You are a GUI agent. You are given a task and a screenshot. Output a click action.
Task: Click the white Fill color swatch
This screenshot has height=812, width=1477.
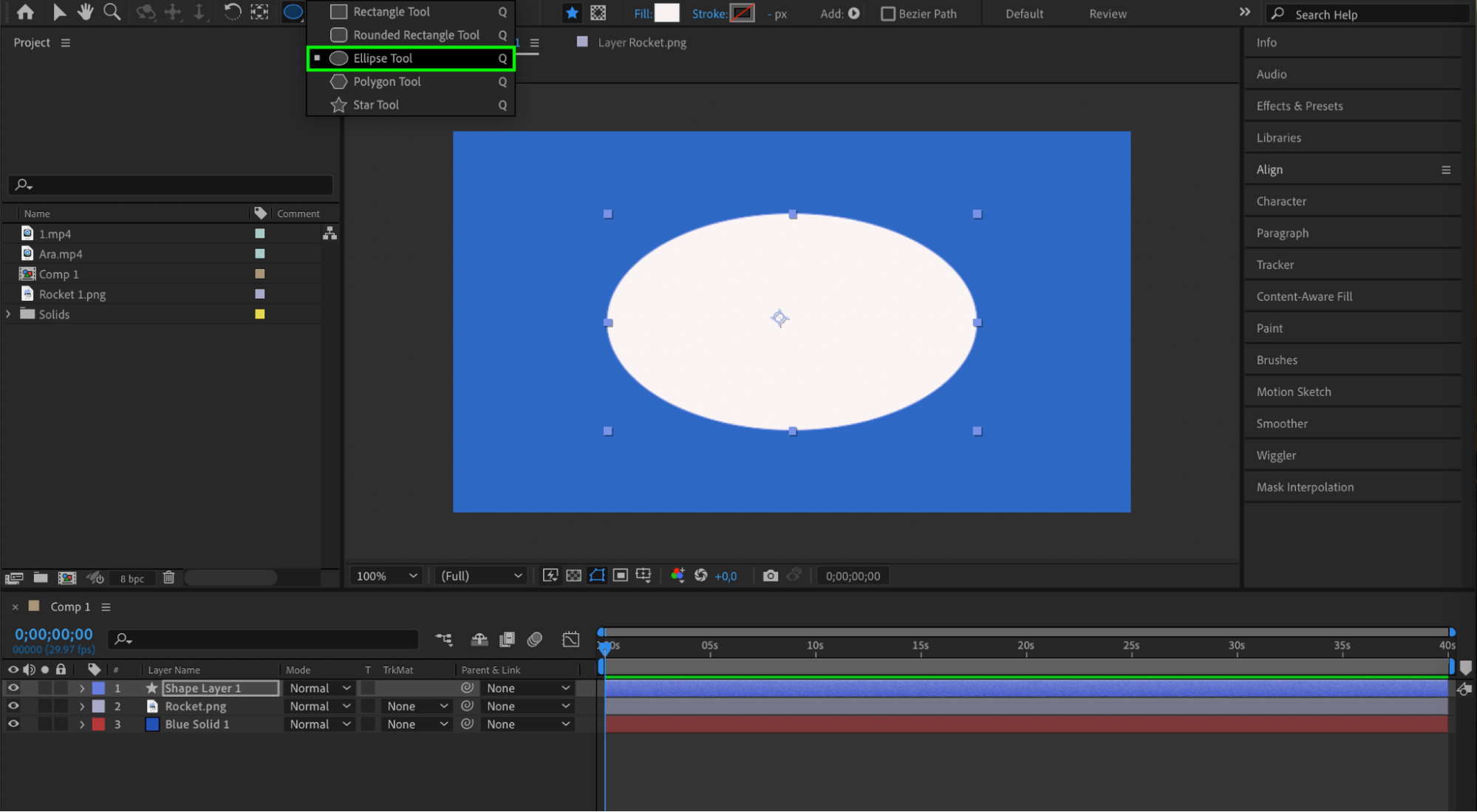[x=666, y=13]
